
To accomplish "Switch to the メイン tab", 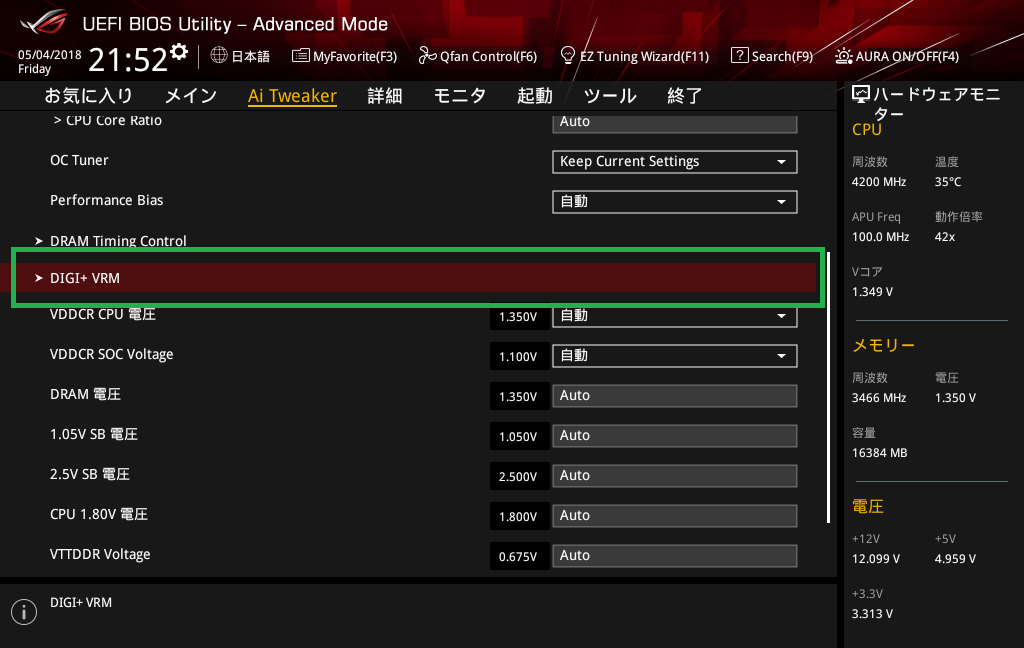I will pos(191,96).
